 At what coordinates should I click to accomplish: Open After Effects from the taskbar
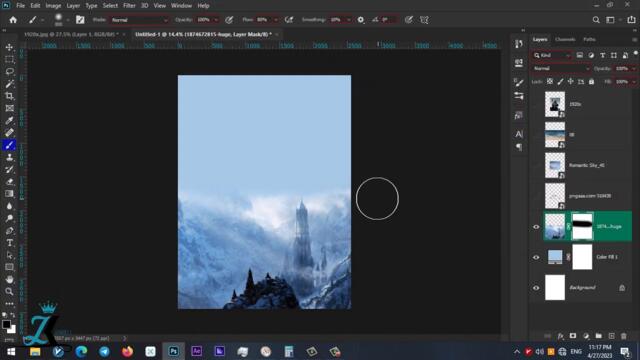tap(196, 351)
